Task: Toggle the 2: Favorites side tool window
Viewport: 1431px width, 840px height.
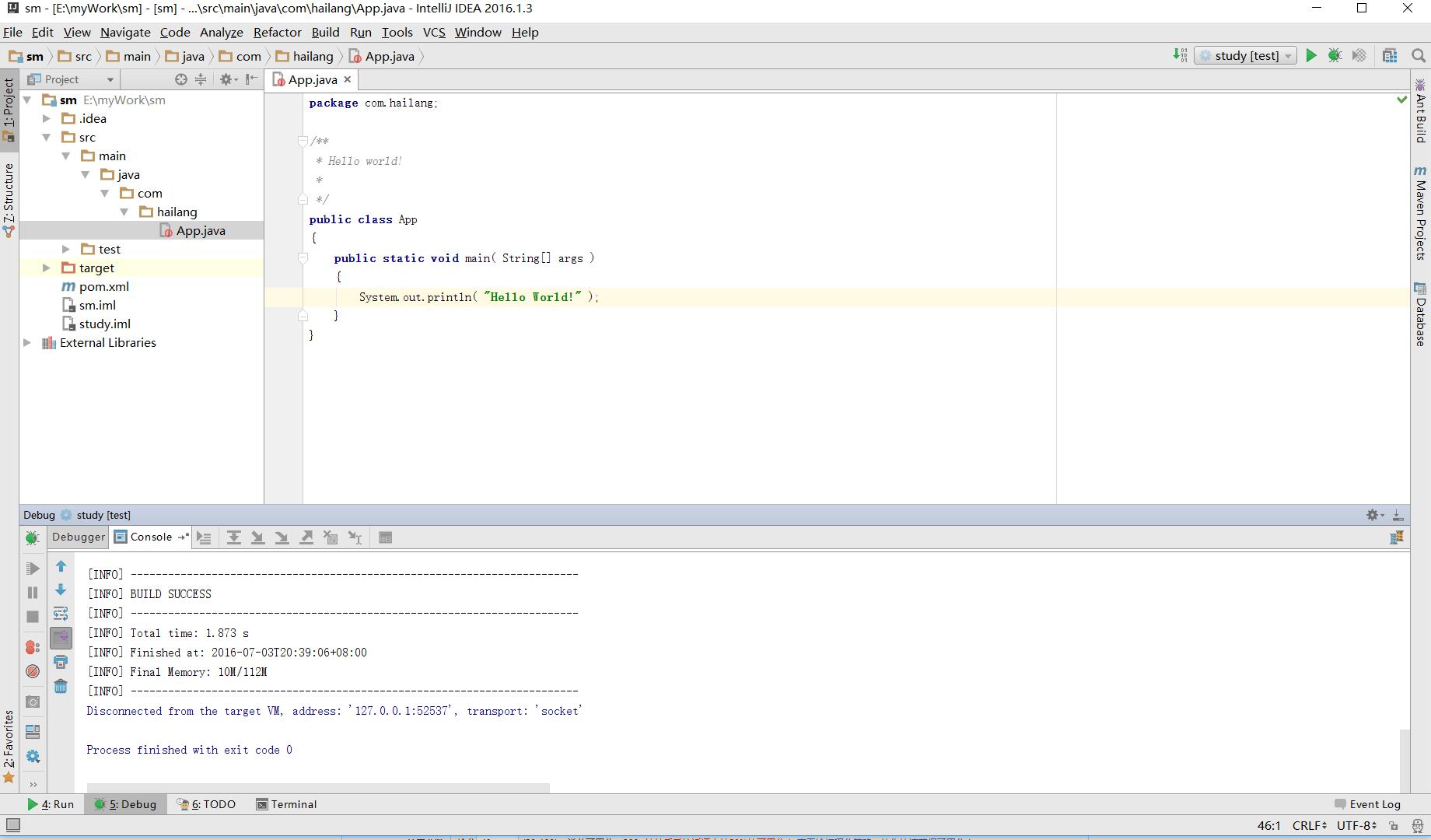Action: [x=9, y=747]
